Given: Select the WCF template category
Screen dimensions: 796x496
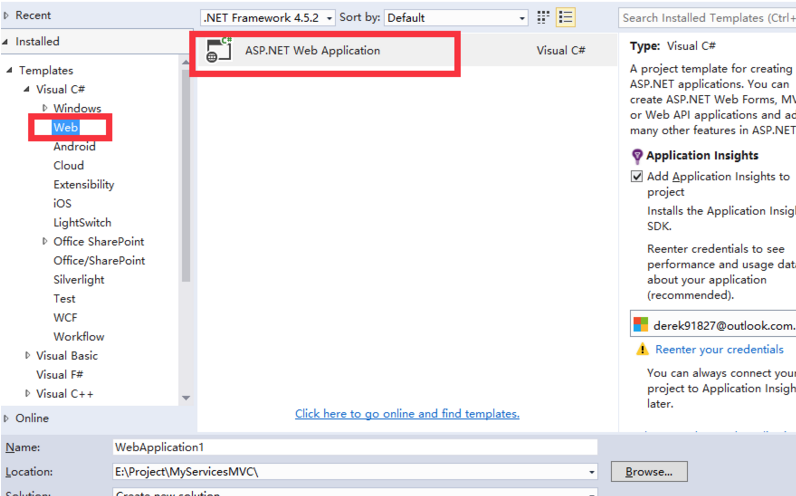Looking at the screenshot, I should click(65, 318).
